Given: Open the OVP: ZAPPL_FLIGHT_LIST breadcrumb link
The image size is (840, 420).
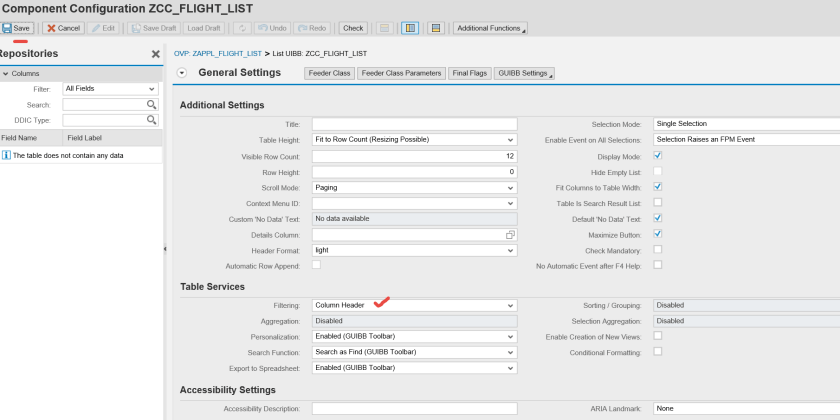Looking at the screenshot, I should 218,52.
